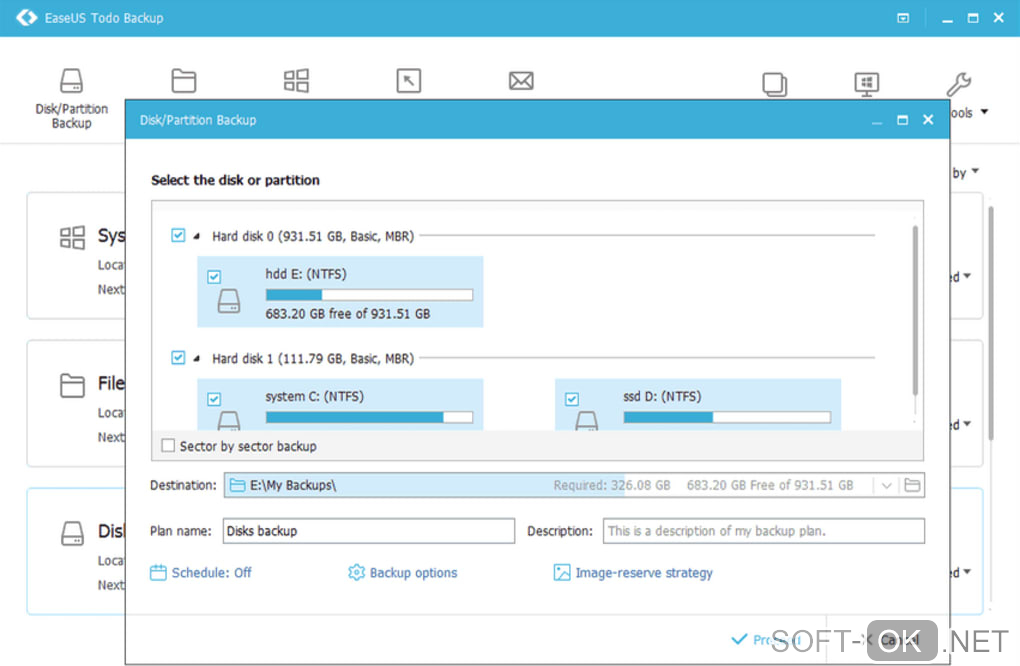
Task: Click File backup task folder icon in background
Action: [x=72, y=385]
